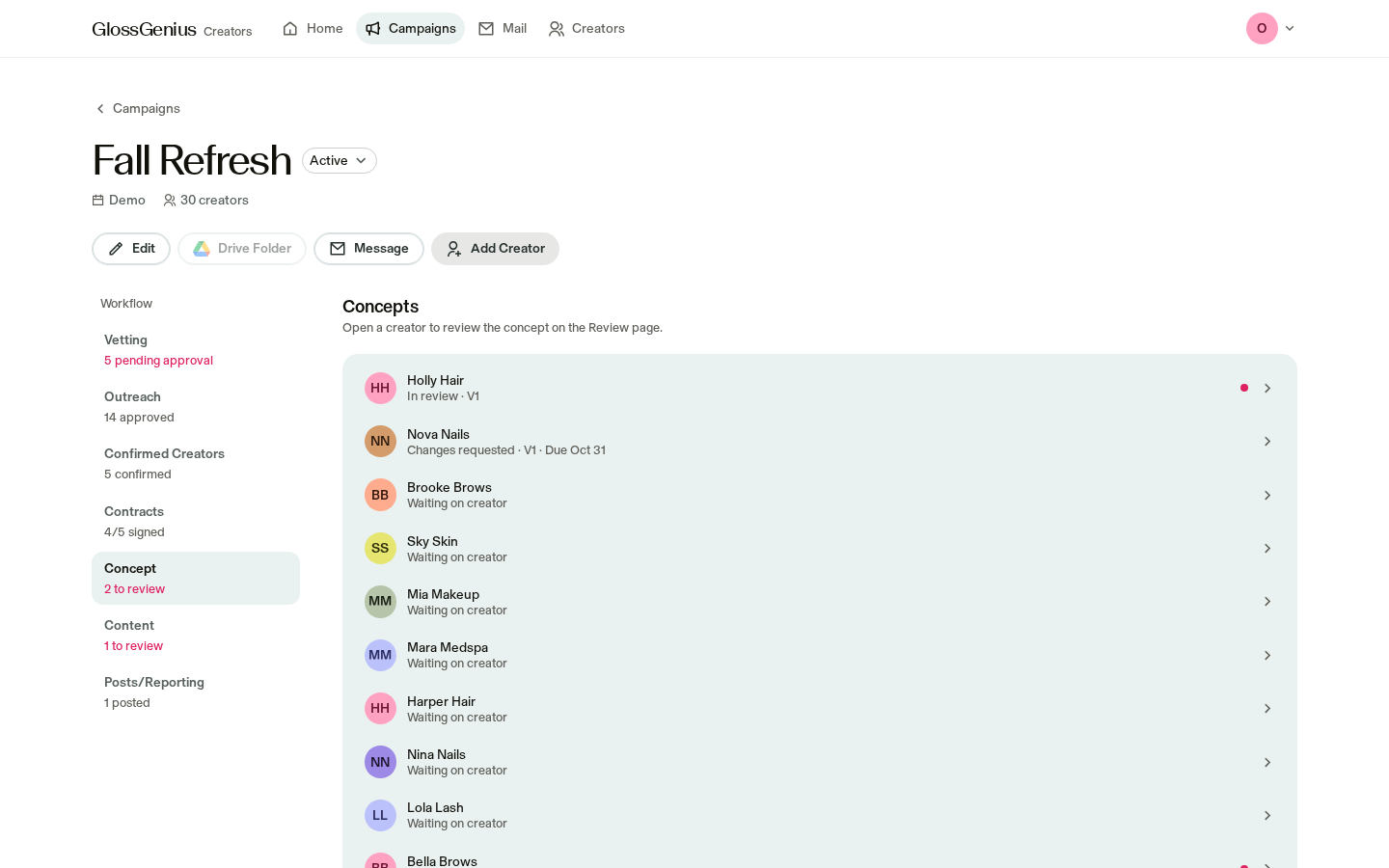Go back via Campaigns breadcrumb link

coord(138,109)
